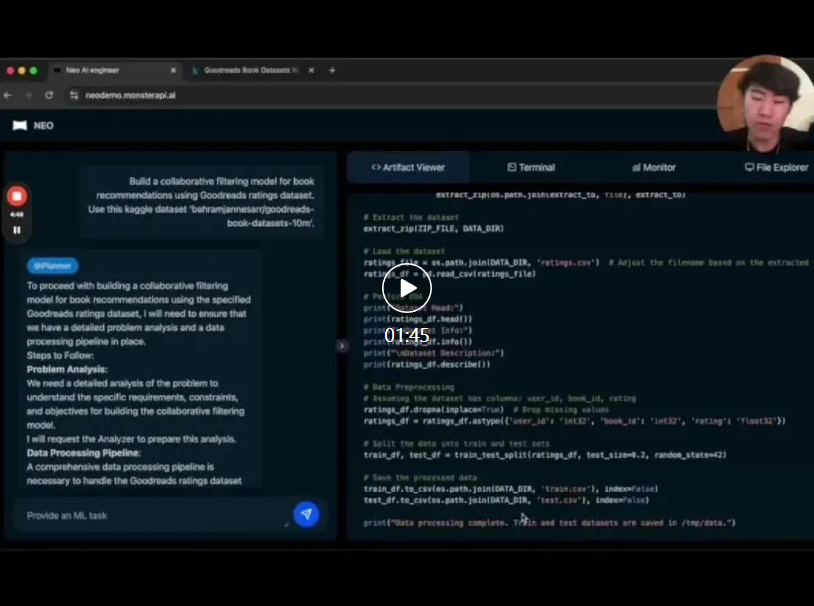Viewport: 814px width, 606px height.
Task: Send the ML task with the blue arrow button
Action: (x=306, y=514)
